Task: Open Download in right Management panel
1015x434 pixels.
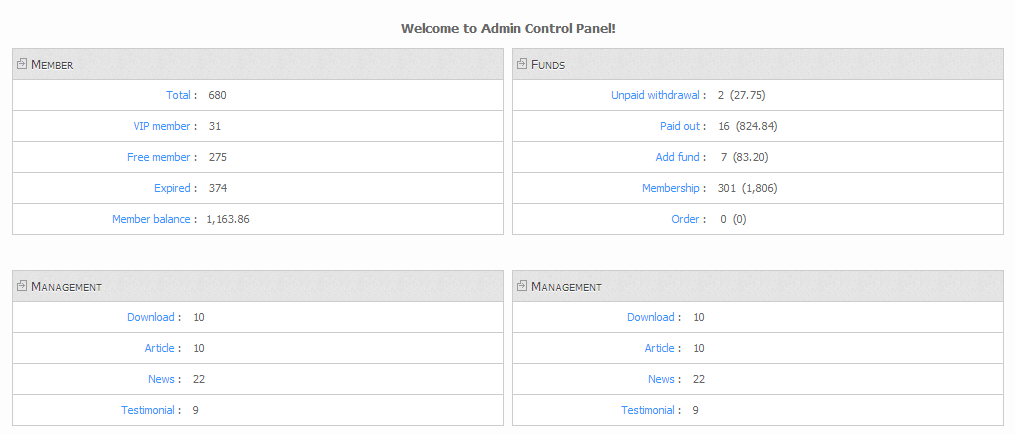Action: [651, 317]
